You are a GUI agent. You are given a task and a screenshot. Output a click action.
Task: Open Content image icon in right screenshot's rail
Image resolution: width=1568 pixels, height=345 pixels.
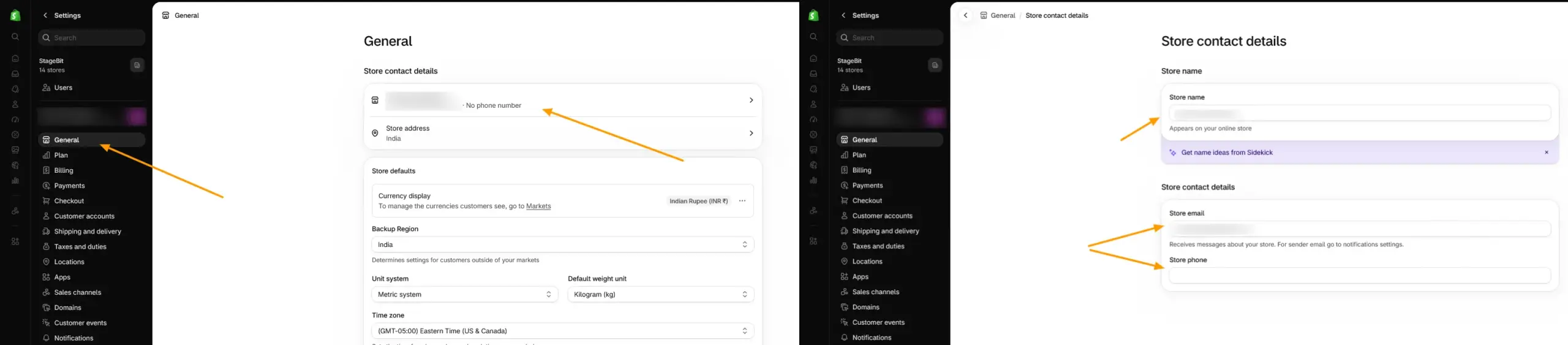point(813,150)
